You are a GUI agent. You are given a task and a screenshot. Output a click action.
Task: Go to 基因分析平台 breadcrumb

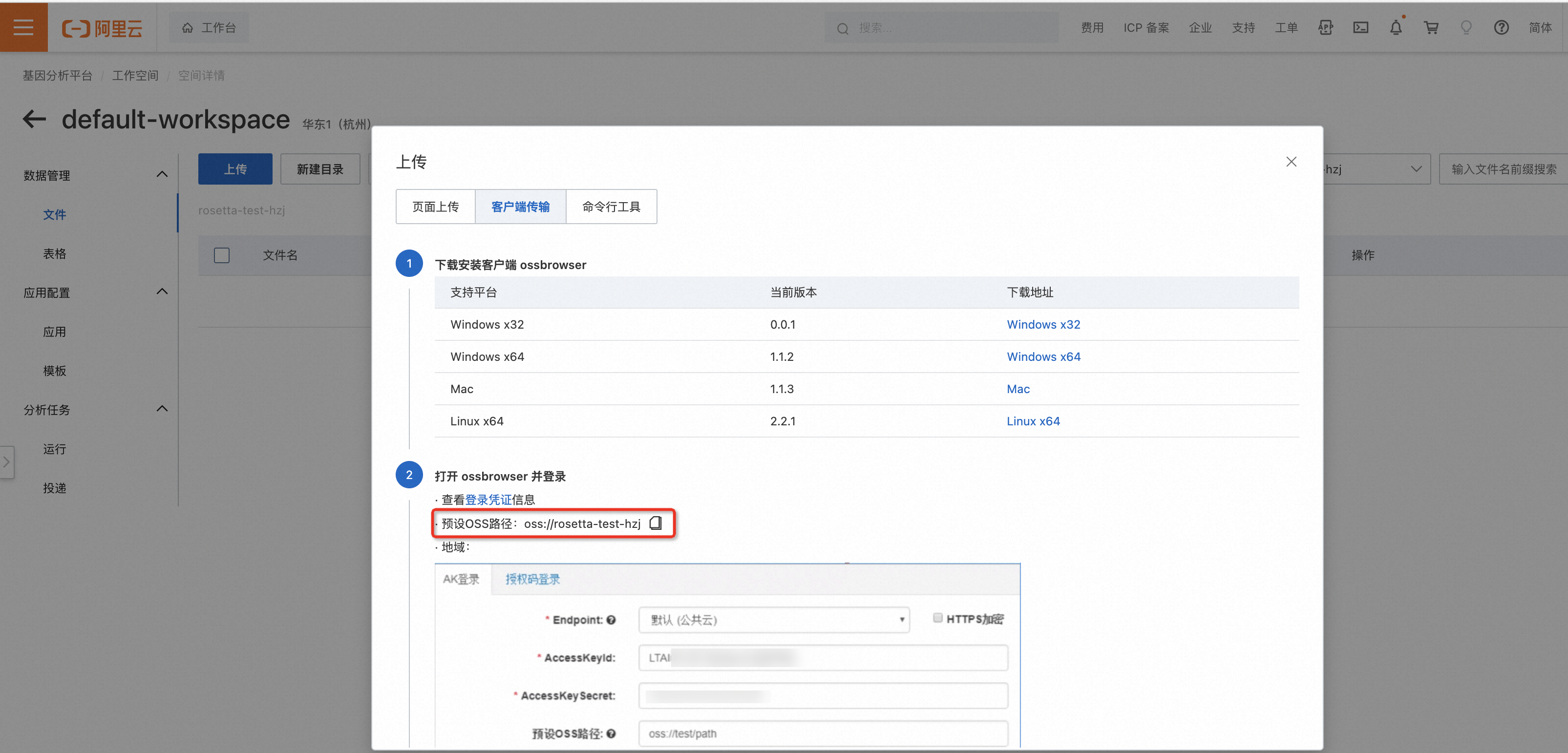tap(57, 76)
